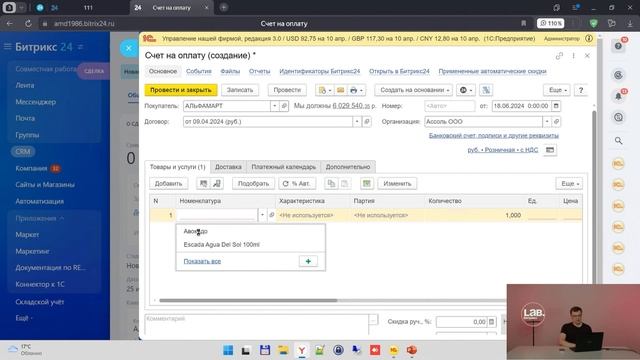640x360 pixels.
Task: Click the Показать все link
Action: pyautogui.click(x=202, y=261)
